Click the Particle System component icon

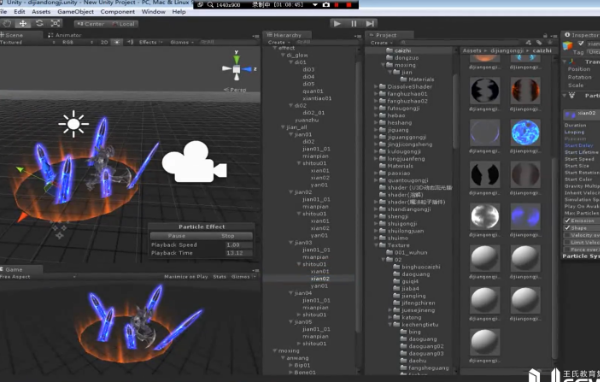click(x=572, y=95)
